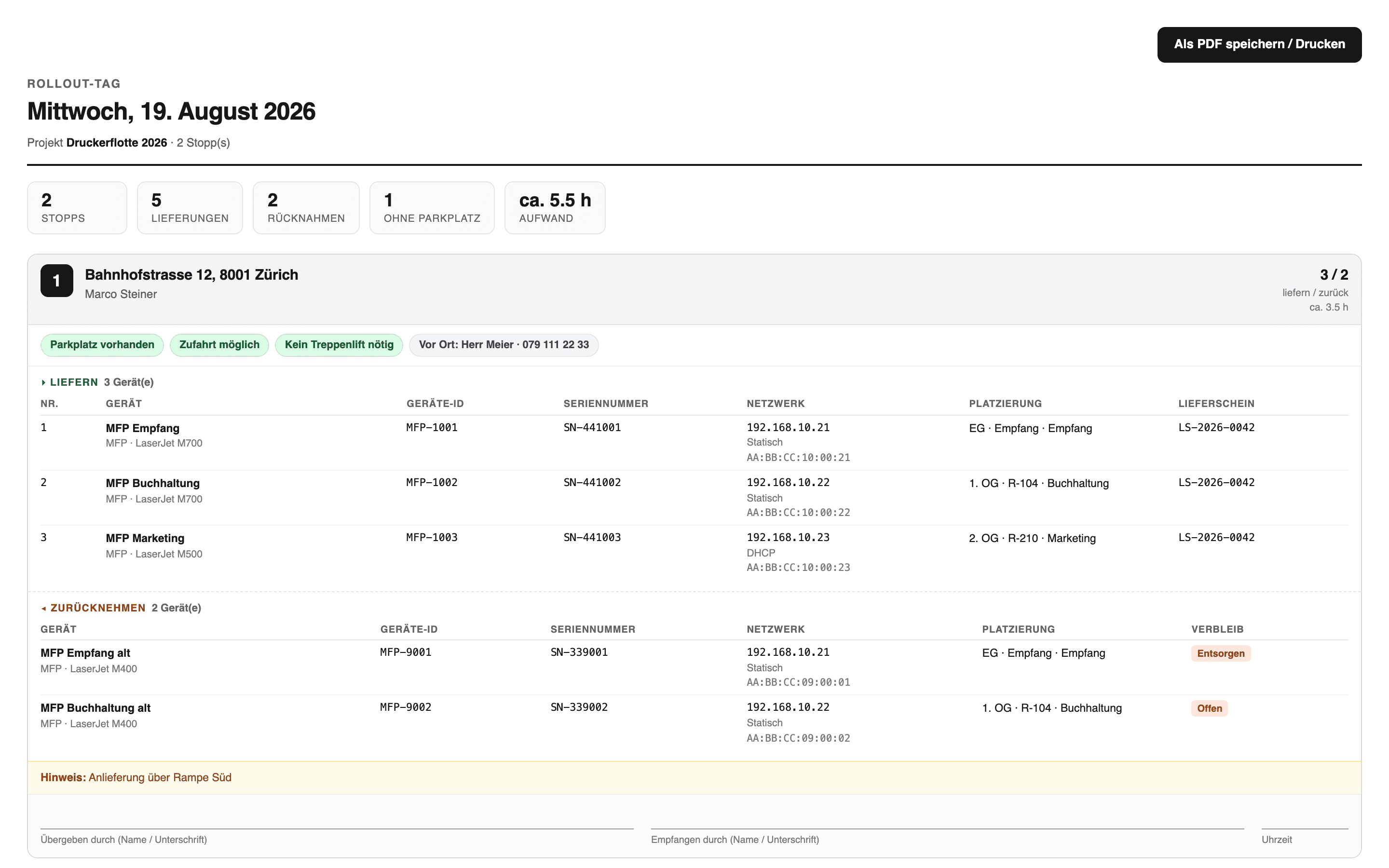Select the 'Kein Treppenlift nötig' tag
The image size is (1389, 868).
(x=339, y=344)
